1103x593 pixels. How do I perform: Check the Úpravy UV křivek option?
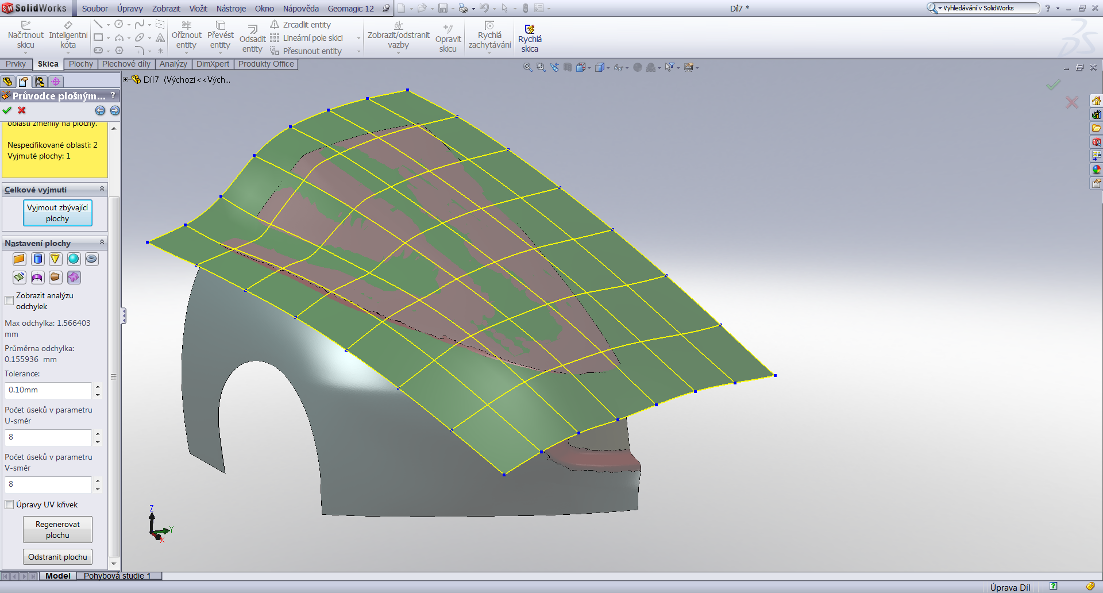click(10, 505)
